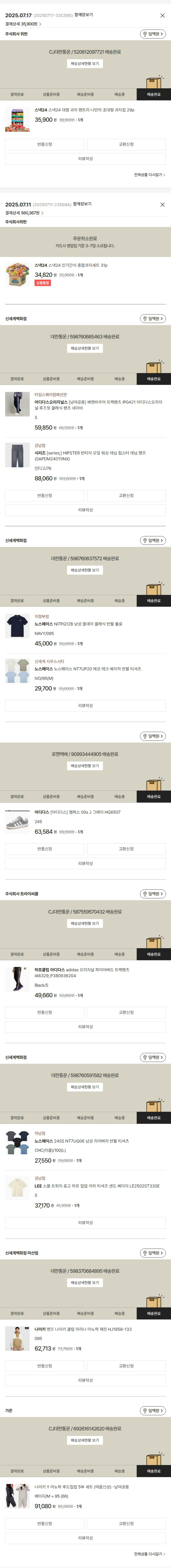Viewport: 171px width, 1568px height.
Task: Remove the 2025.07.11 order using X icon
Action: click(162, 205)
